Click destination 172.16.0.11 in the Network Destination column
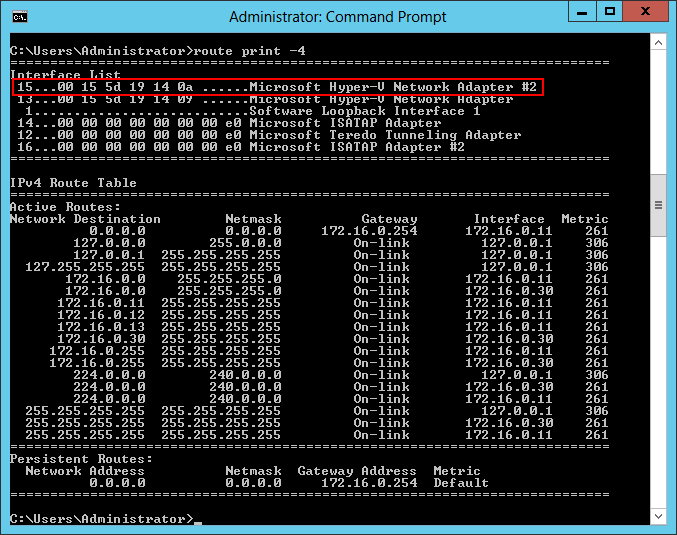This screenshot has height=535, width=677. tap(101, 303)
